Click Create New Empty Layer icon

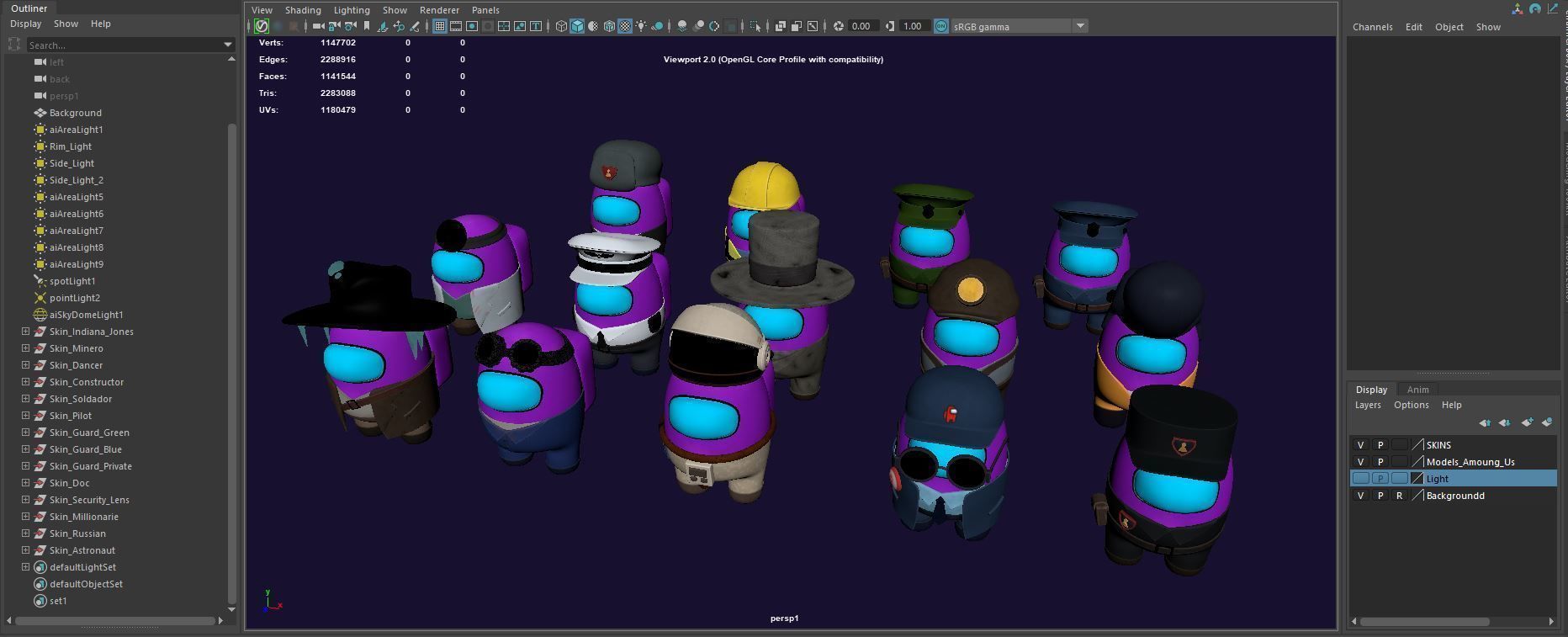1526,422
